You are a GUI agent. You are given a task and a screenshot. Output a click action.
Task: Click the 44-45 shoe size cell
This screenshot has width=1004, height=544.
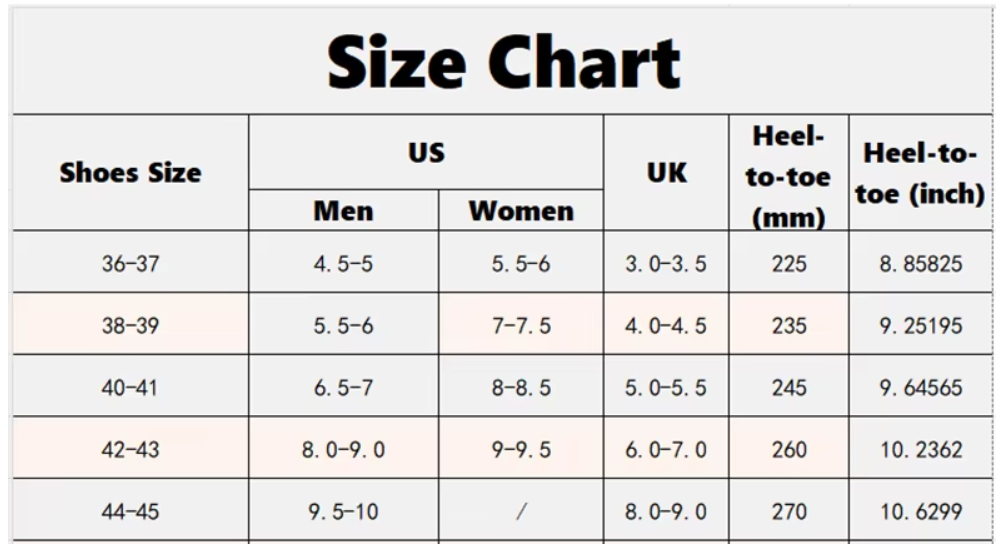point(130,512)
